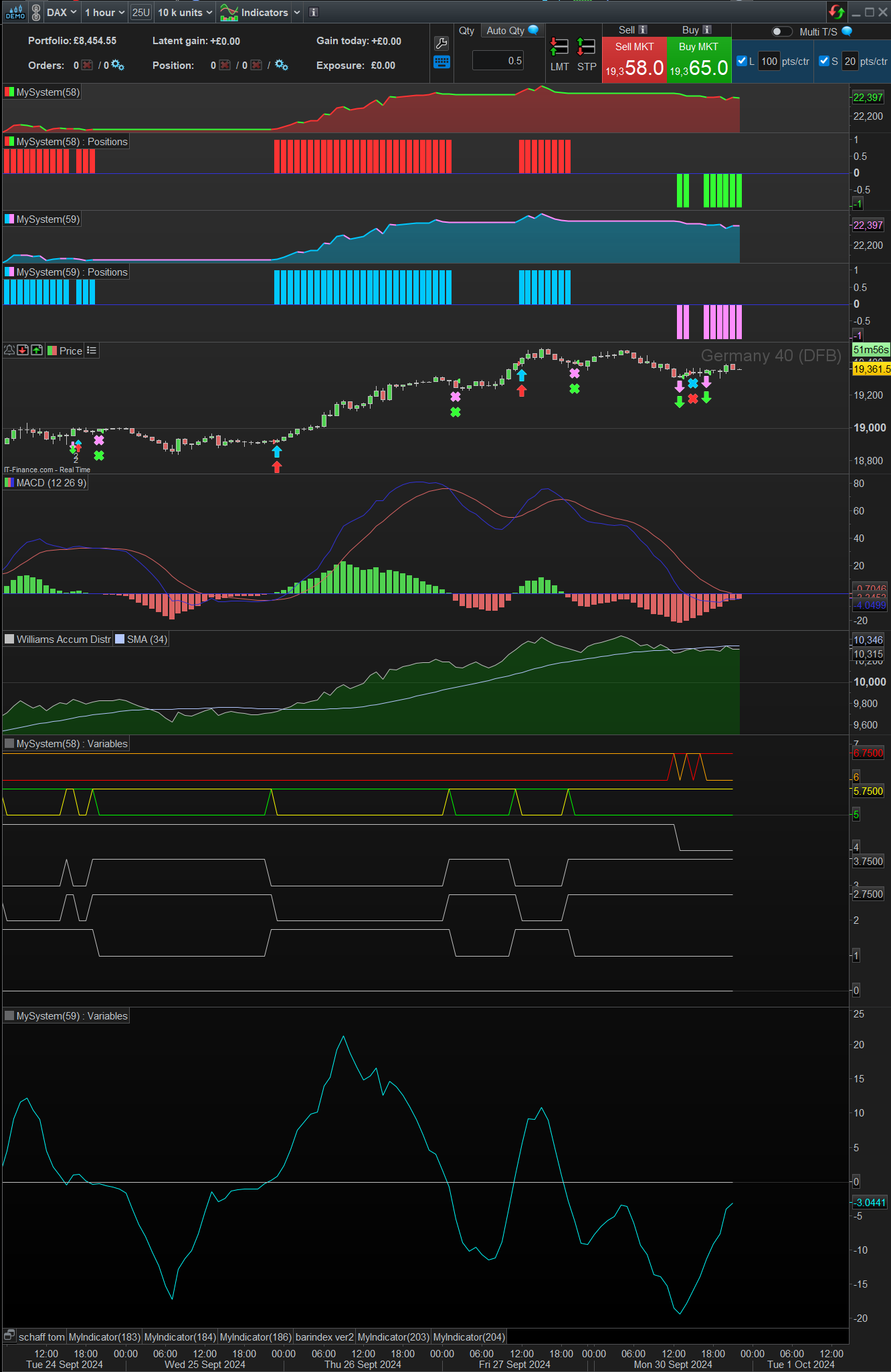Click the MySystem(59) : Variables color swatch
Image resolution: width=891 pixels, height=1372 pixels.
pos(9,1015)
